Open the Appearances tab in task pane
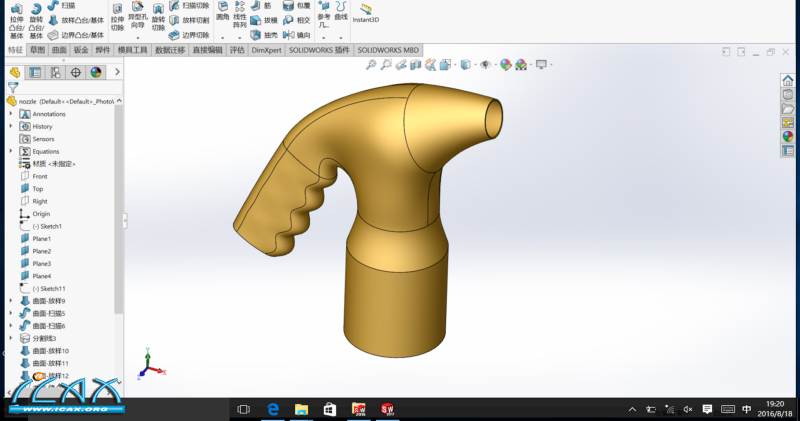The height and width of the screenshot is (421, 800). [788, 137]
